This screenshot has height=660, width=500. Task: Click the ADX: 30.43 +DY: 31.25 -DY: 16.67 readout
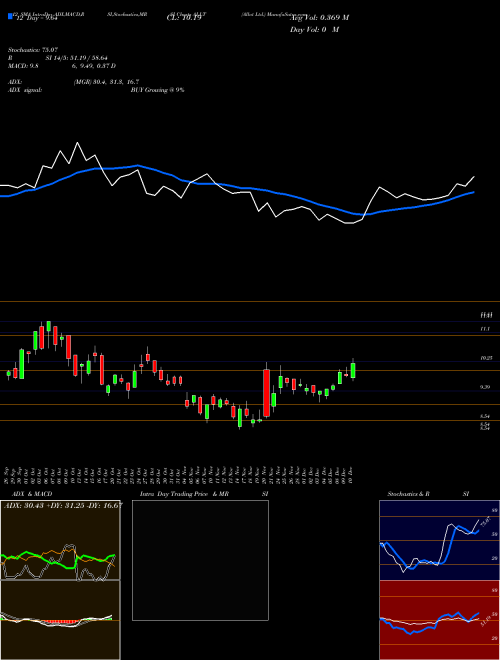pyautogui.click(x=63, y=505)
